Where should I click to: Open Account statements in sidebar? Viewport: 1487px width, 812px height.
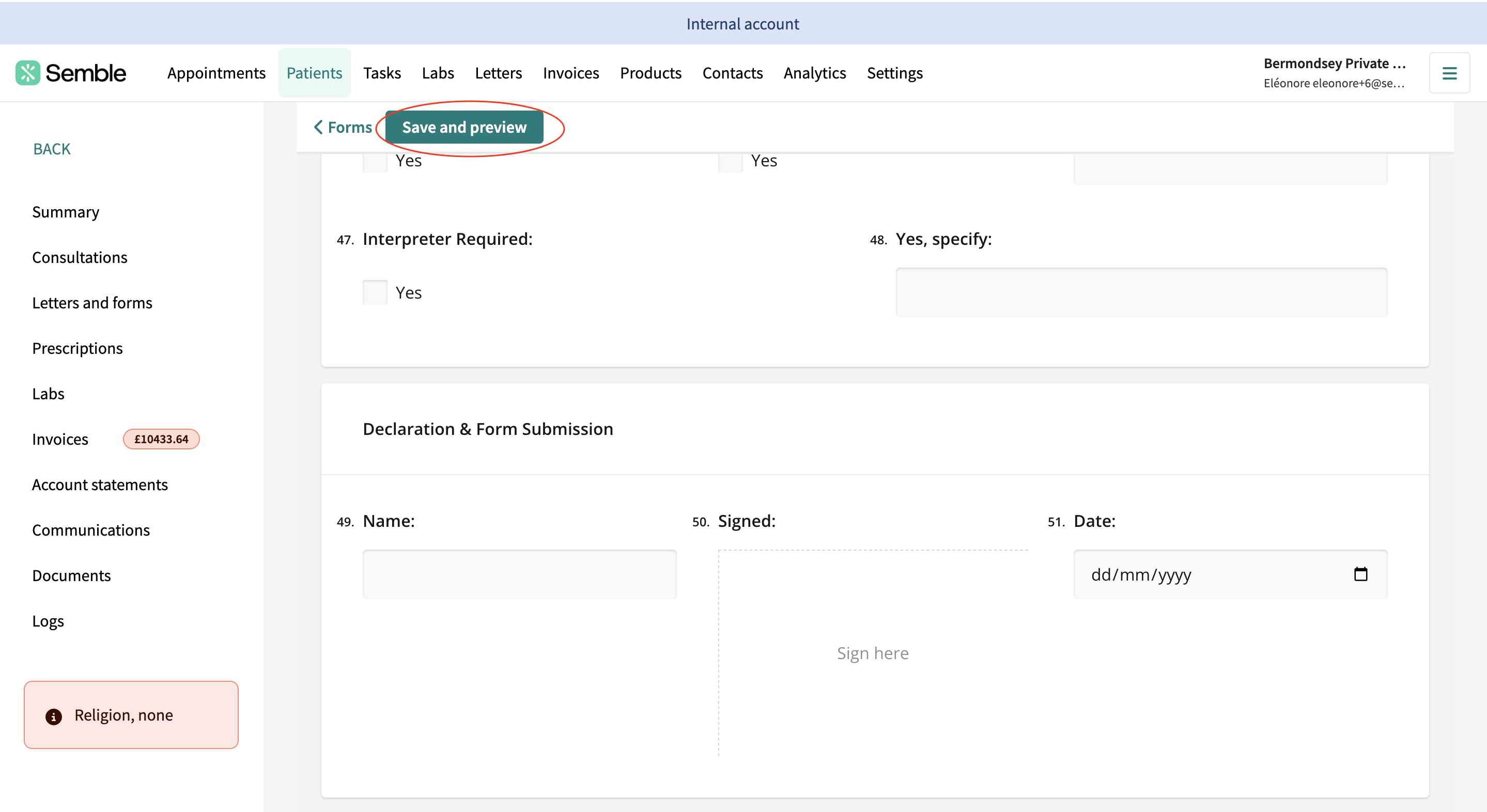[100, 485]
